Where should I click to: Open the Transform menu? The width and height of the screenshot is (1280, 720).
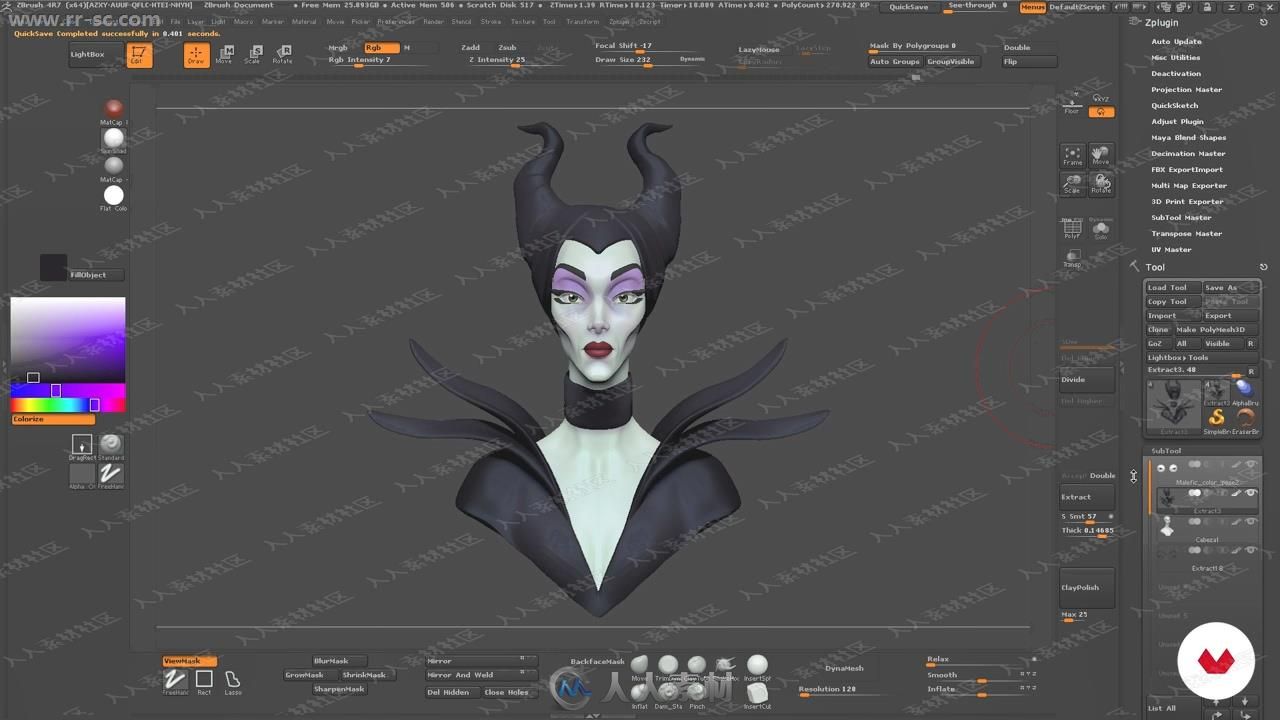(582, 21)
